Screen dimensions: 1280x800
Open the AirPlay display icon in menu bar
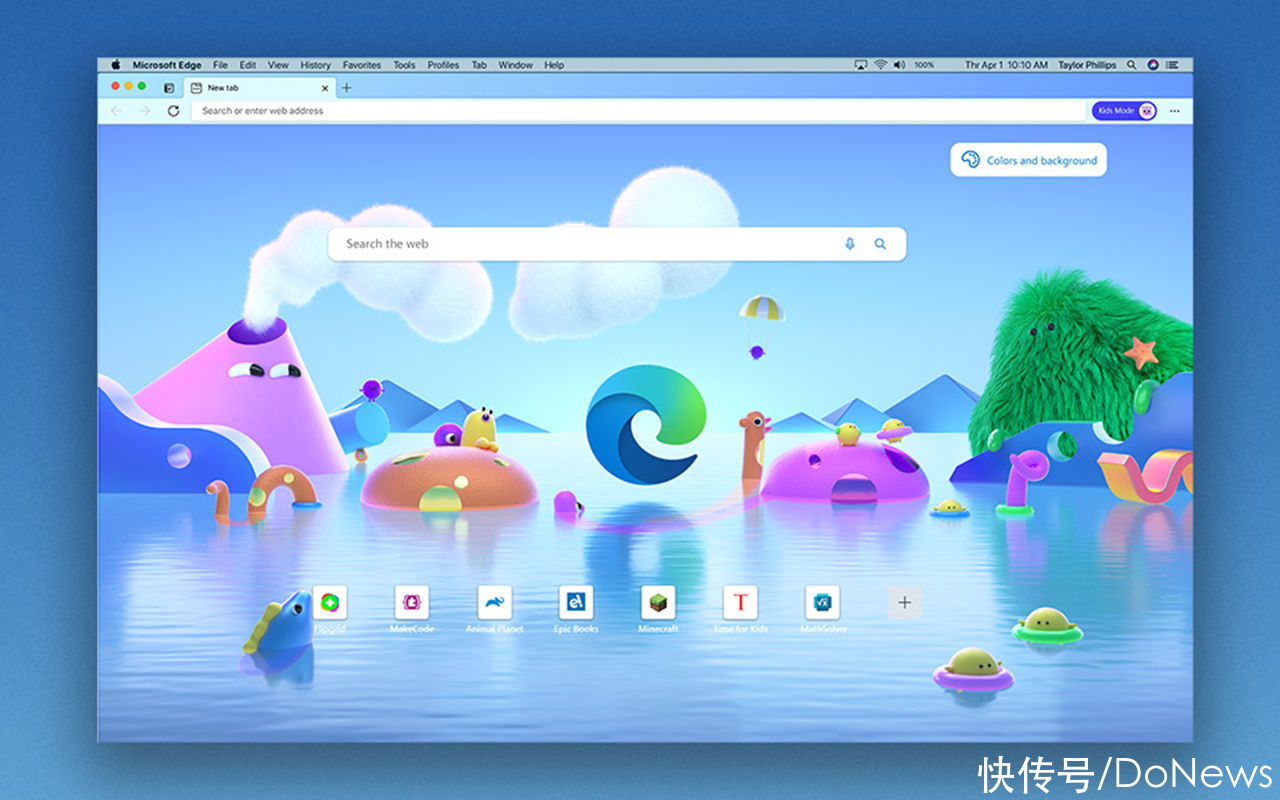861,65
